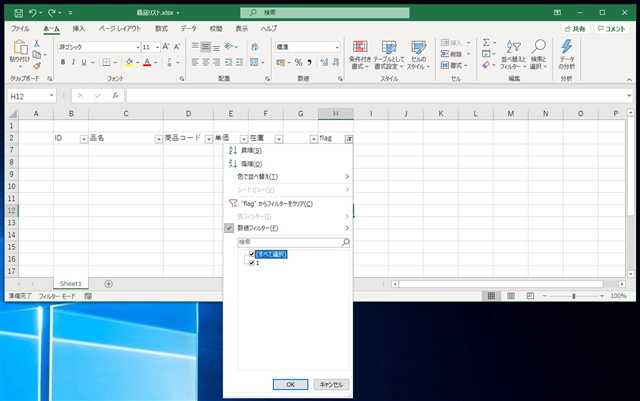This screenshot has width=640, height=401.
Task: Click the font color red A swatch
Action: click(x=147, y=62)
